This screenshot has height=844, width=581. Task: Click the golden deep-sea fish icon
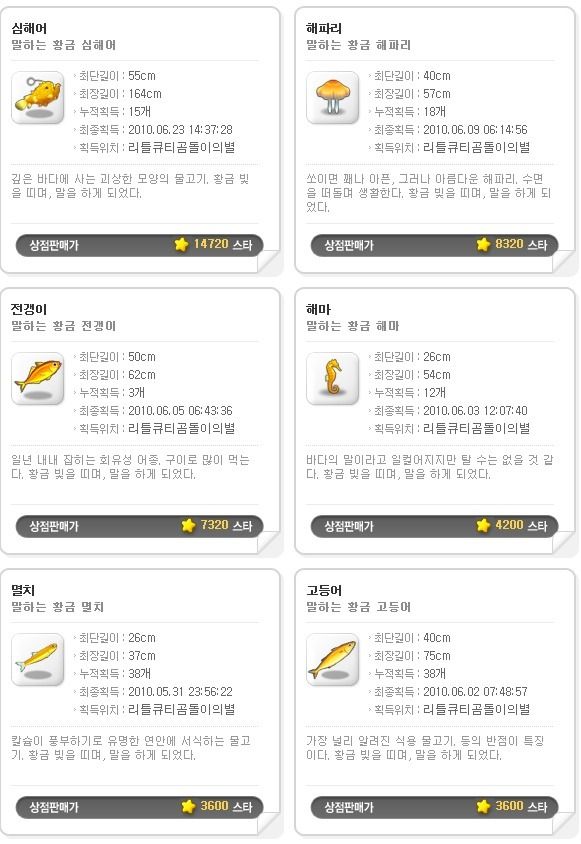(x=38, y=97)
